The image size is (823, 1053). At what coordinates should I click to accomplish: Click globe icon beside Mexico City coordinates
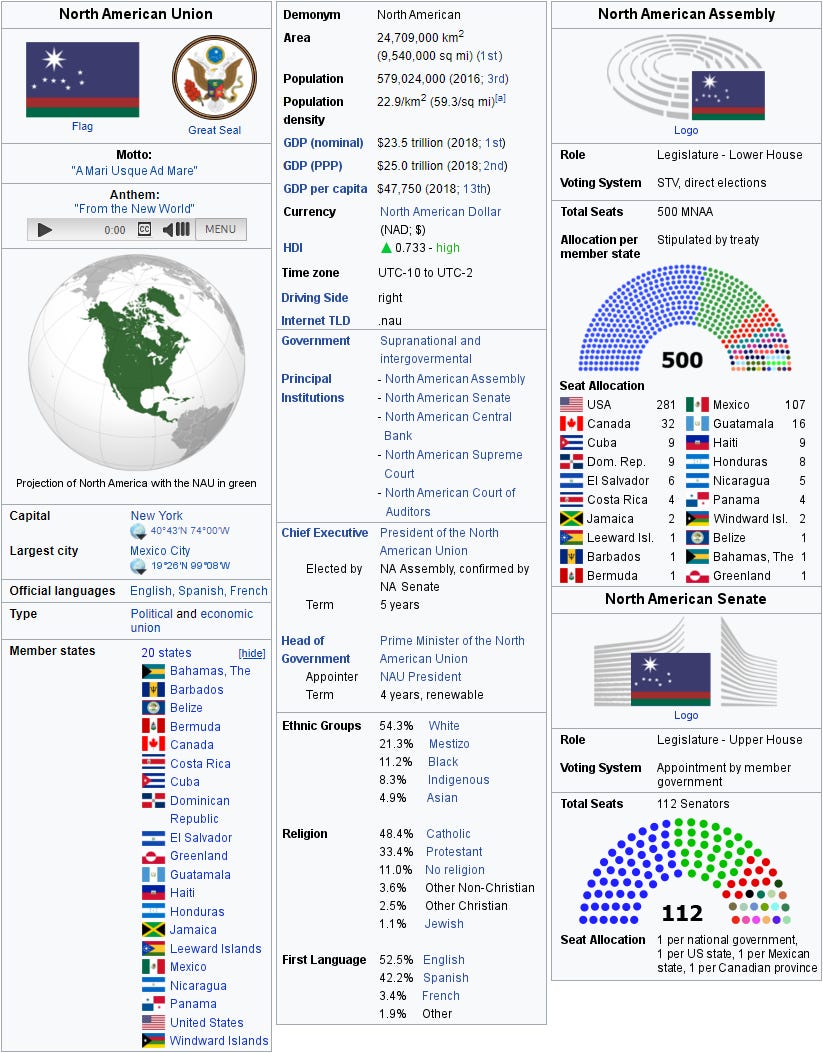pos(138,566)
